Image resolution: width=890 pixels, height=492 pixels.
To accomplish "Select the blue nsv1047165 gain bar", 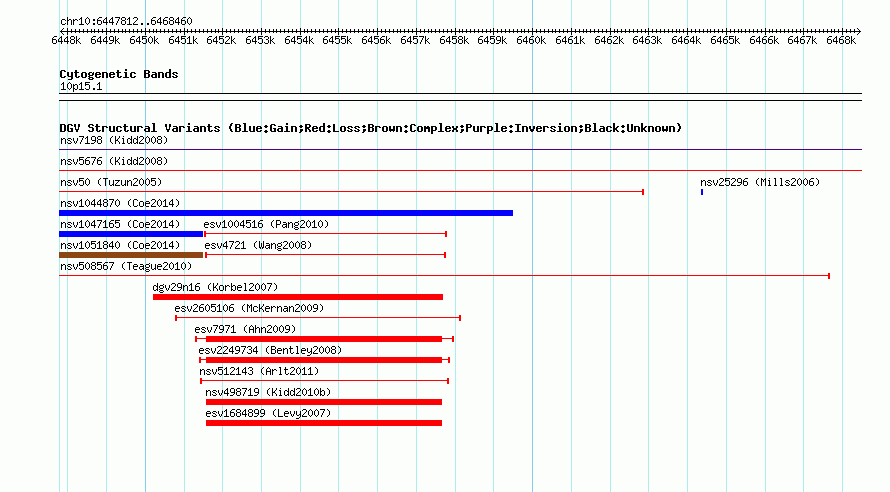I will pyautogui.click(x=131, y=234).
